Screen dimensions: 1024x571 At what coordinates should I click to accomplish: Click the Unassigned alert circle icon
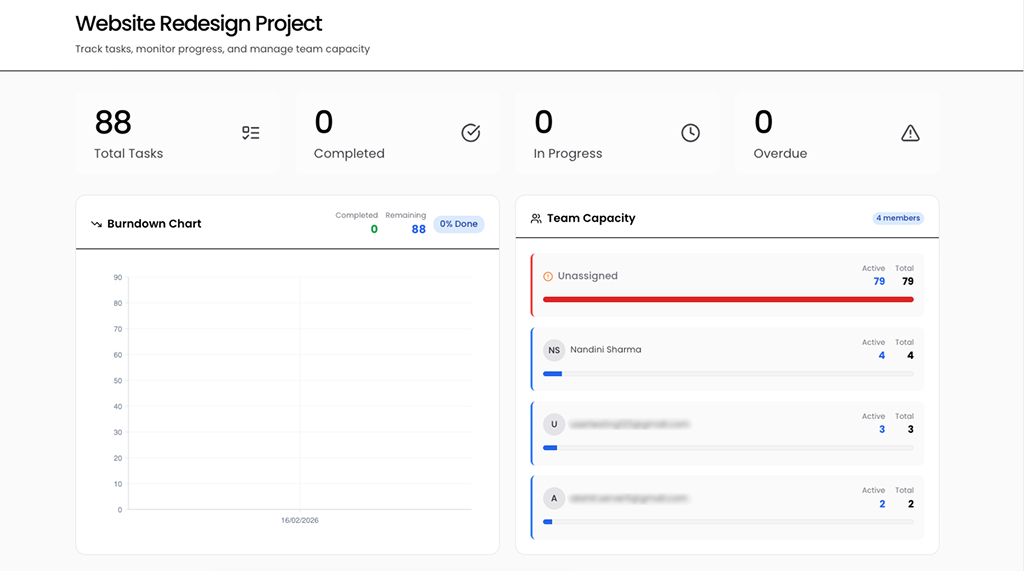coord(548,276)
